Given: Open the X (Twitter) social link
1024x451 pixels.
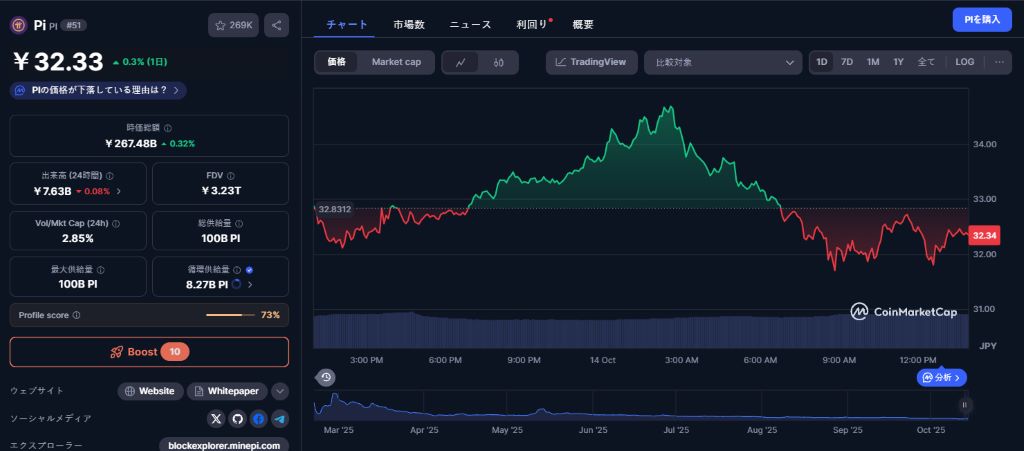Looking at the screenshot, I should (x=216, y=419).
